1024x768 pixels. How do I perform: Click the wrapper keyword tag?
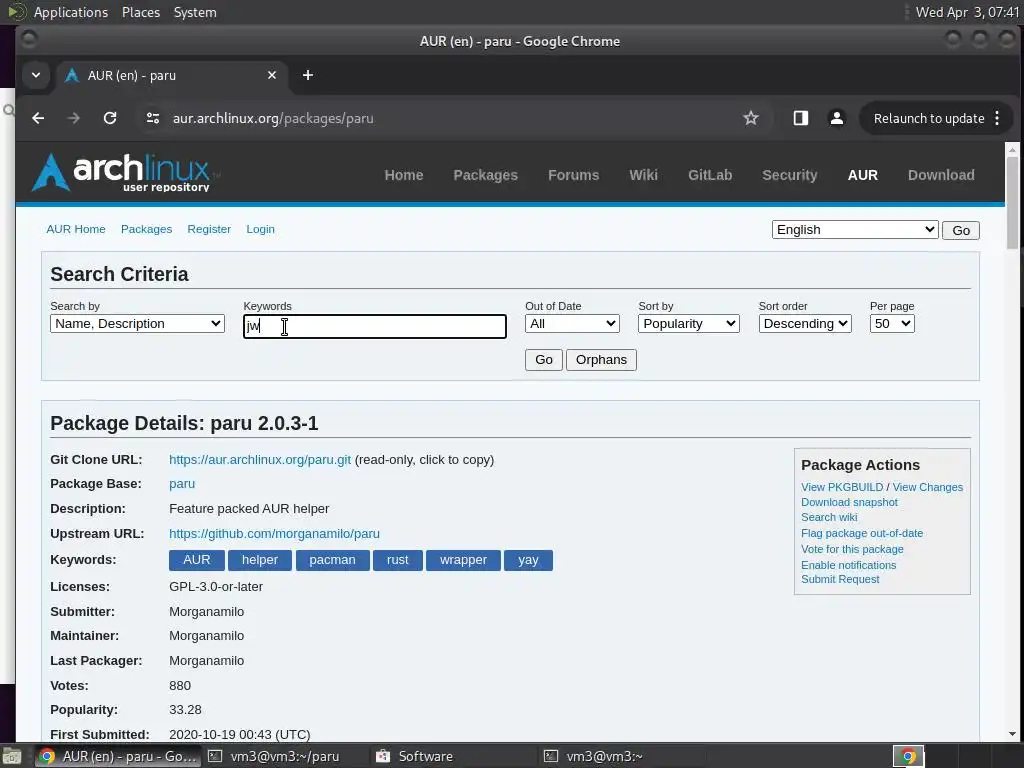(x=463, y=560)
